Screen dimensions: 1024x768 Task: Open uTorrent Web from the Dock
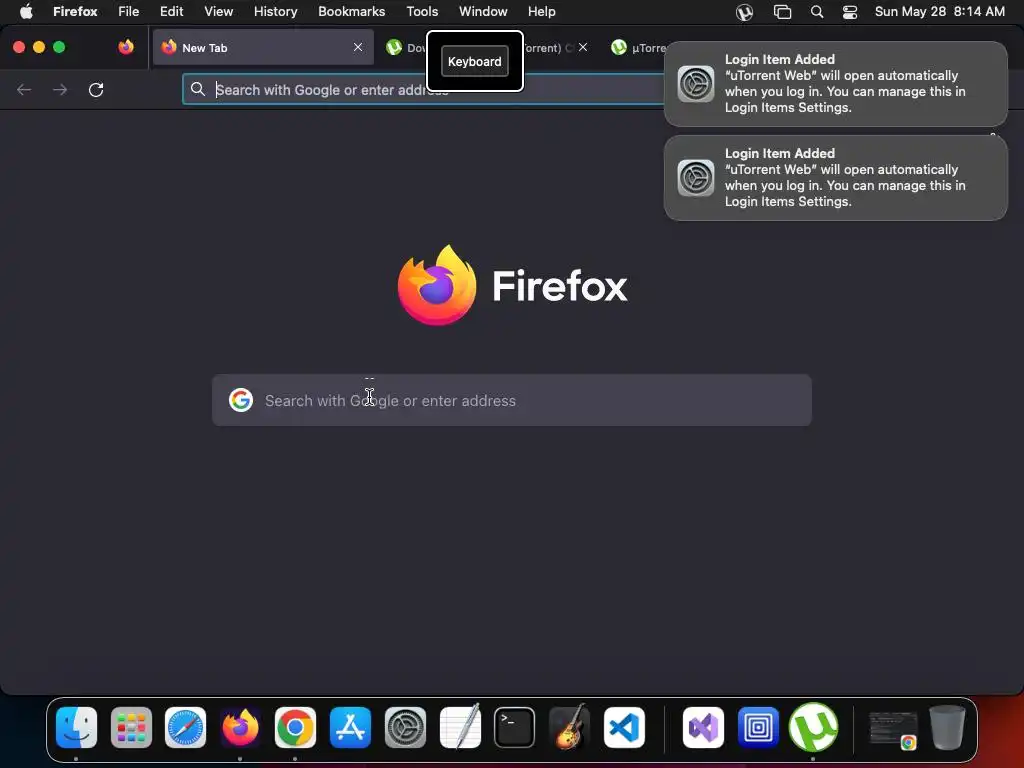[x=813, y=727]
